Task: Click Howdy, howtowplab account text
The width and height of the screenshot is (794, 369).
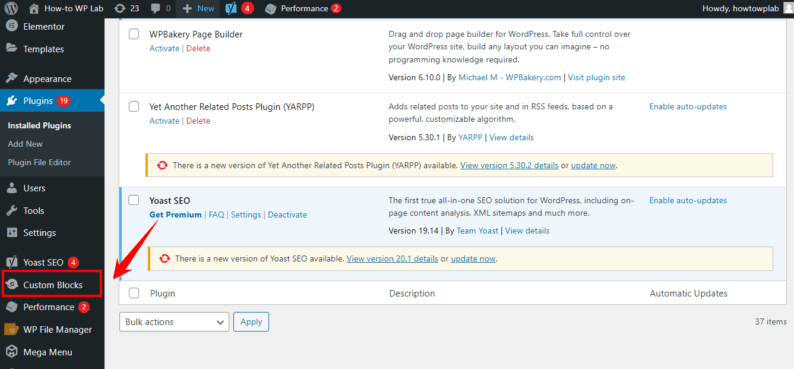Action: tap(740, 9)
